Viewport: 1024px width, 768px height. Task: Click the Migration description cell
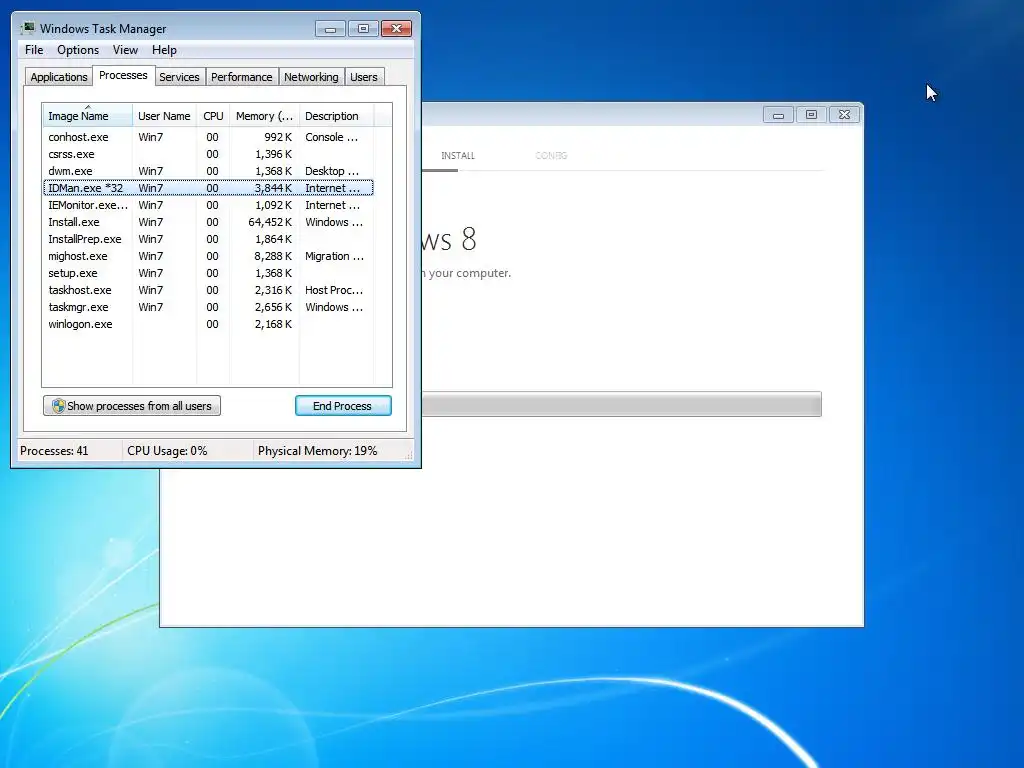(334, 256)
